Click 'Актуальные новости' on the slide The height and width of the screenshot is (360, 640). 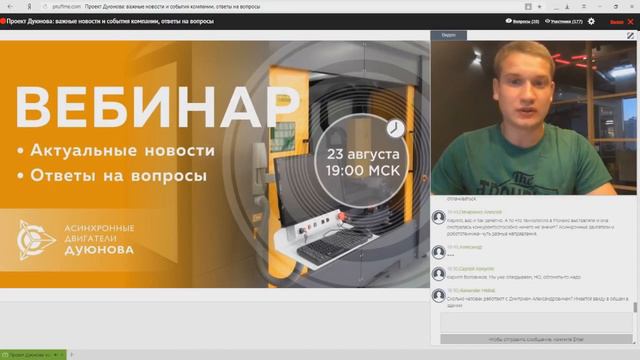pyautogui.click(x=122, y=150)
